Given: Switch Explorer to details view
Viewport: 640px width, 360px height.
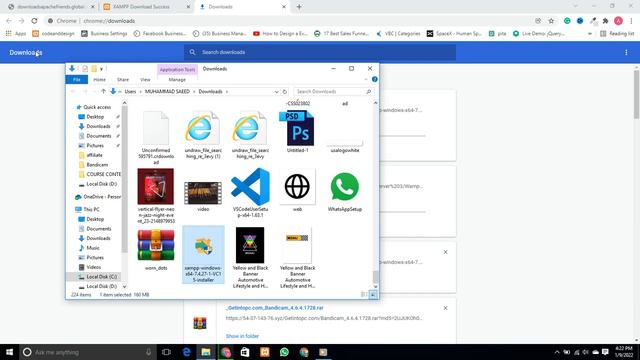Looking at the screenshot, I should (x=364, y=294).
